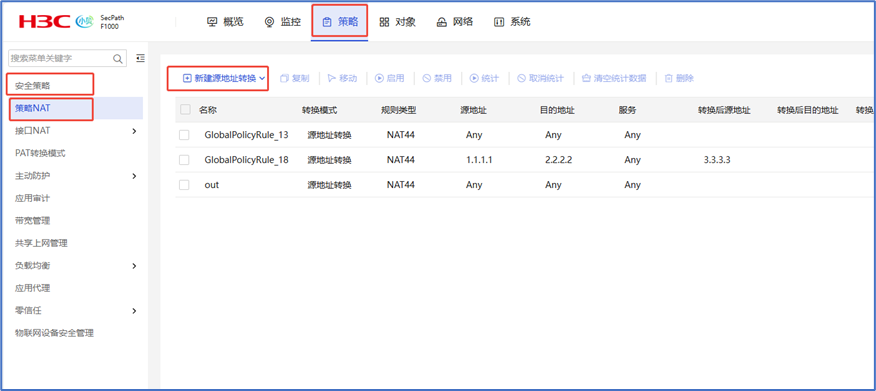Screen dimensions: 876x391
Task: Select the 策略 policy tab
Action: (340, 22)
